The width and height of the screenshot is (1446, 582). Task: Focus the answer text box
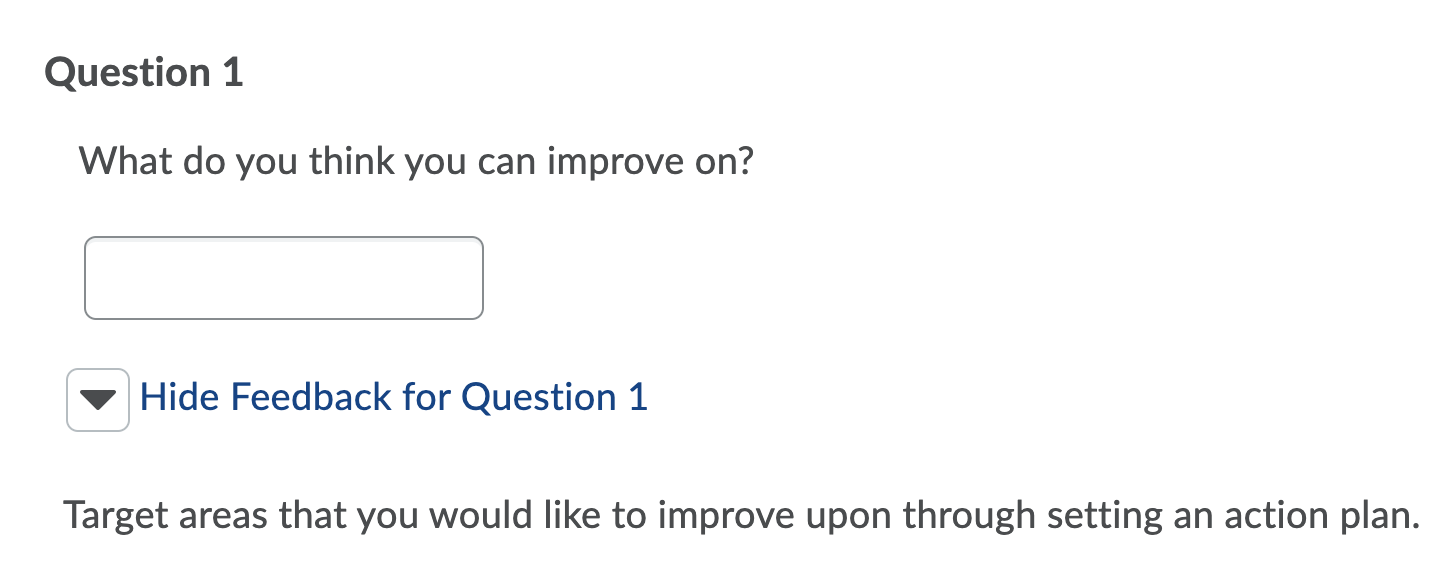click(284, 278)
